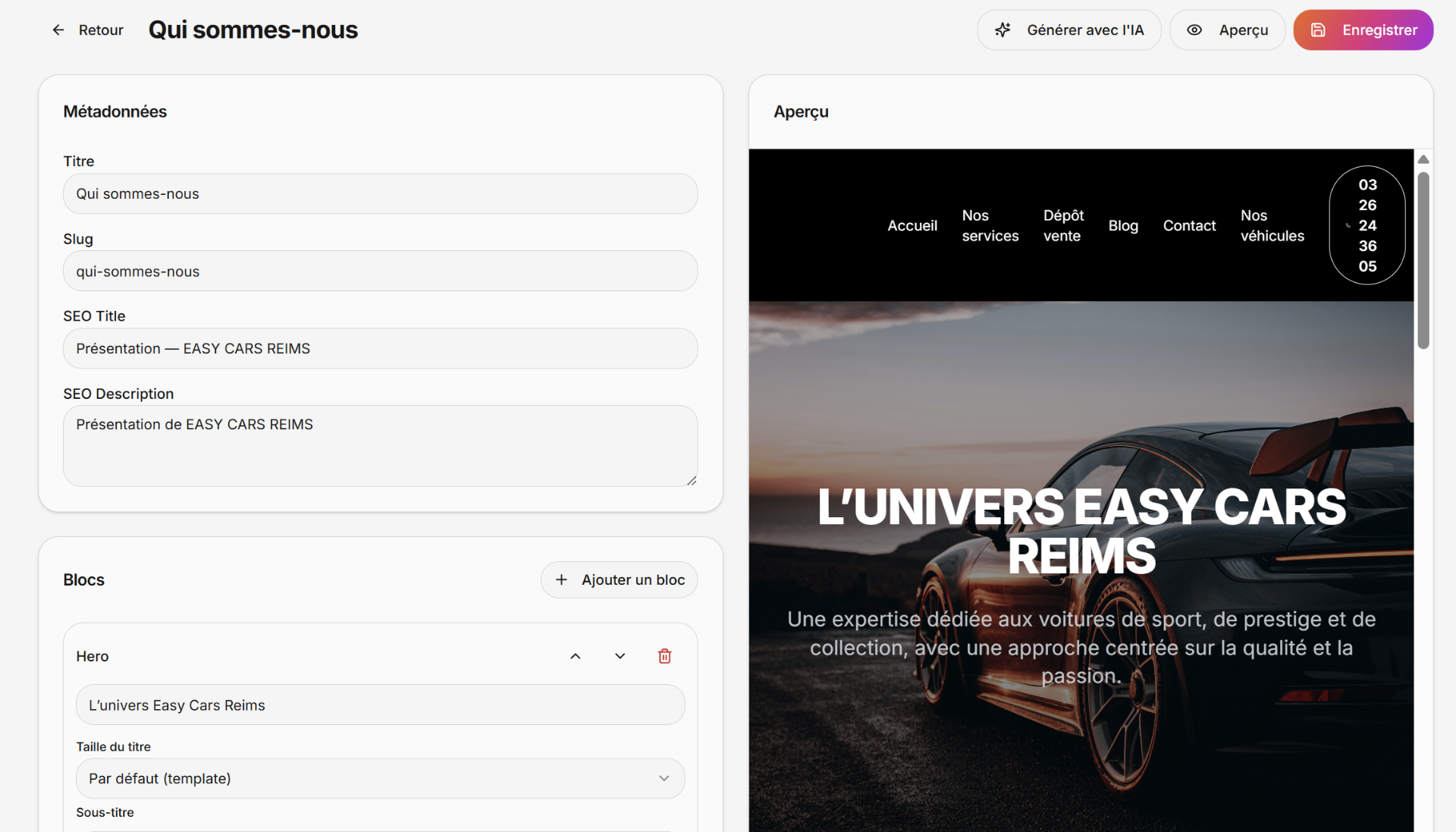Screen dimensions: 1456x832
Task: Click the save disk icon in Enregistrer
Action: [1318, 30]
